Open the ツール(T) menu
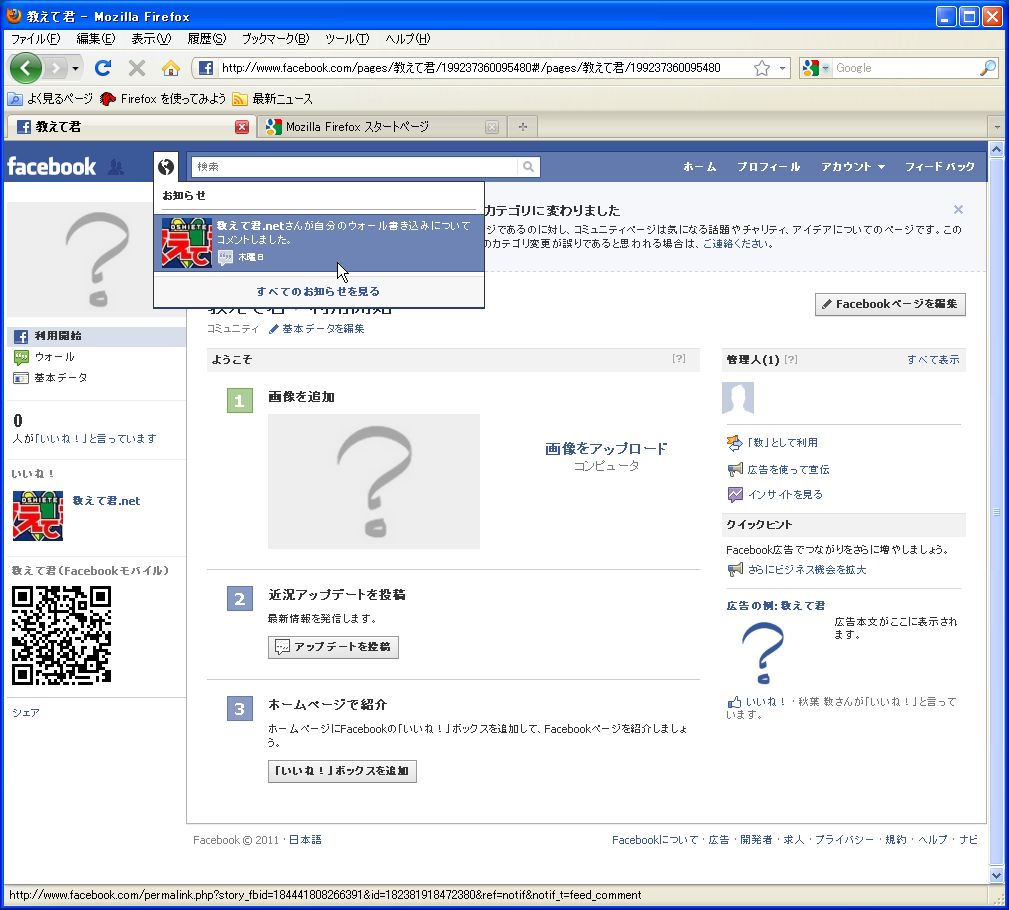 pyautogui.click(x=347, y=39)
